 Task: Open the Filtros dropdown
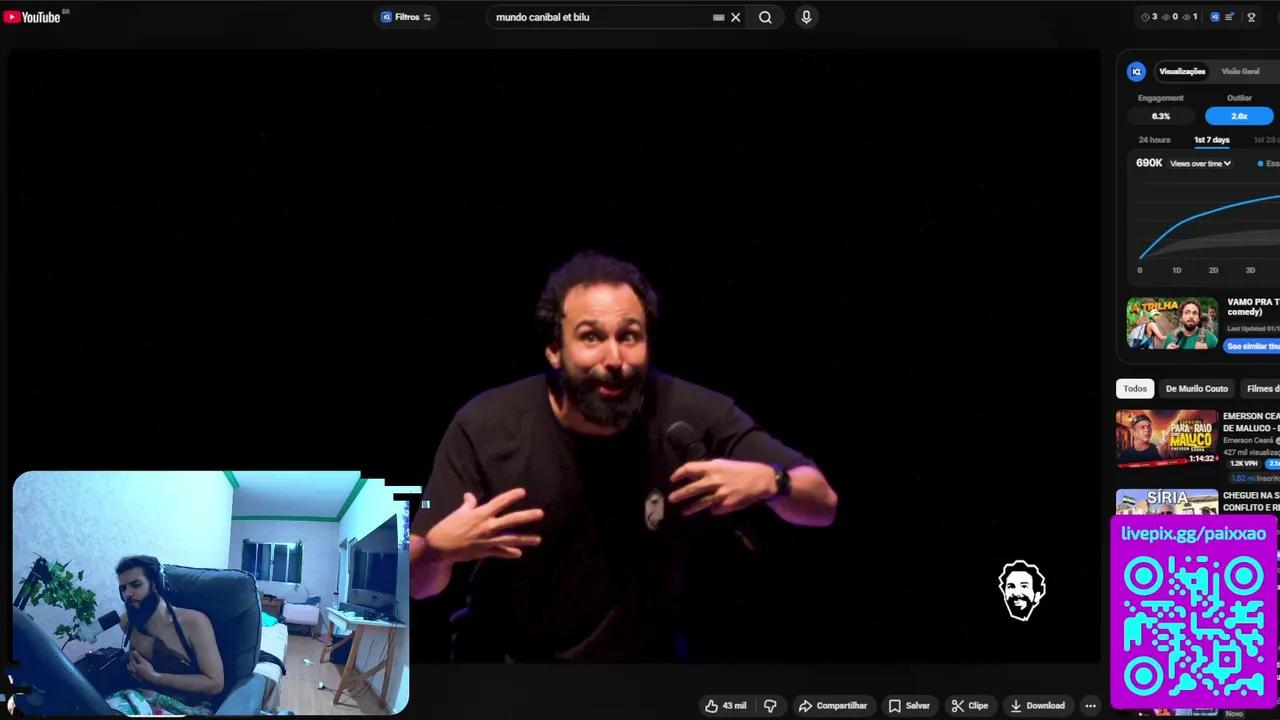point(406,17)
